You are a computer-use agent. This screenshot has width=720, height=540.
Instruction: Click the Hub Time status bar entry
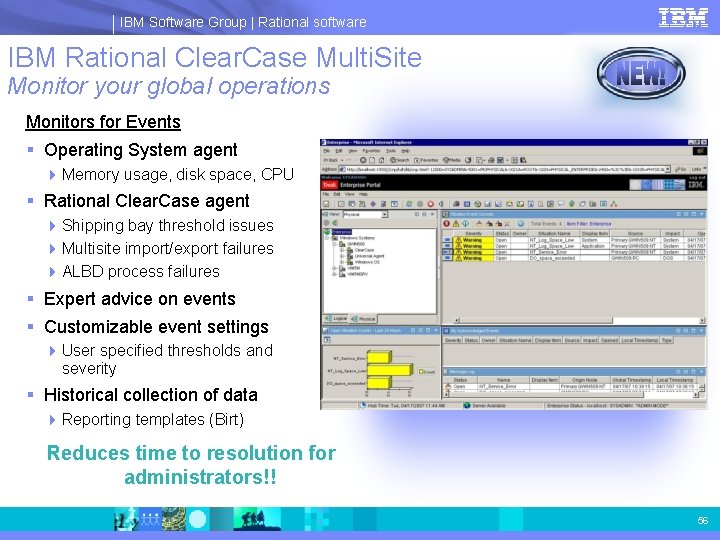402,406
